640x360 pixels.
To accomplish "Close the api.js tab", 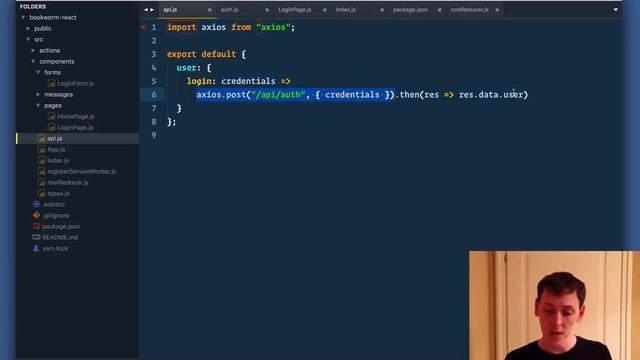I will pyautogui.click(x=209, y=10).
